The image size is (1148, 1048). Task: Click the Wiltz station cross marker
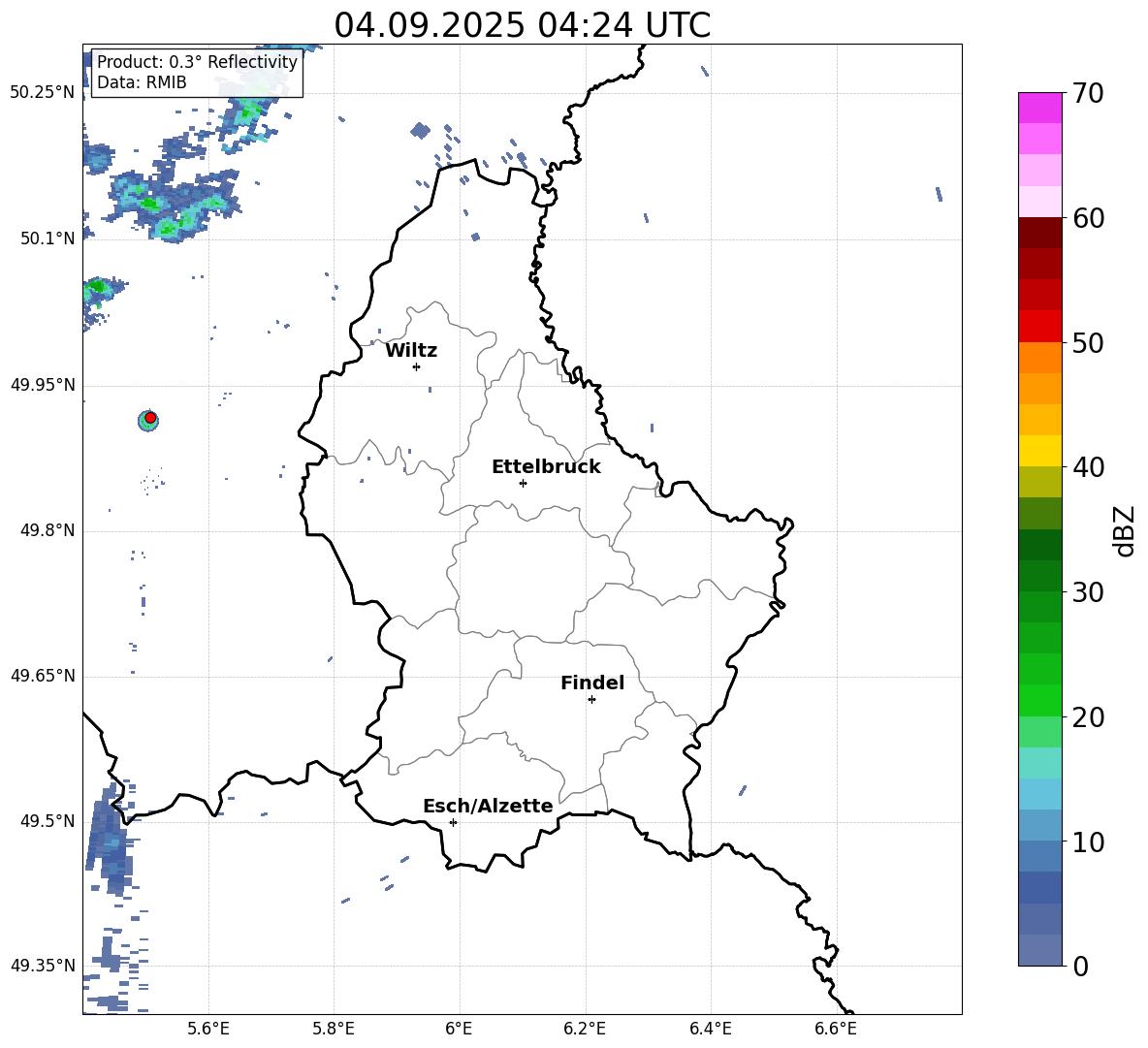click(x=416, y=366)
